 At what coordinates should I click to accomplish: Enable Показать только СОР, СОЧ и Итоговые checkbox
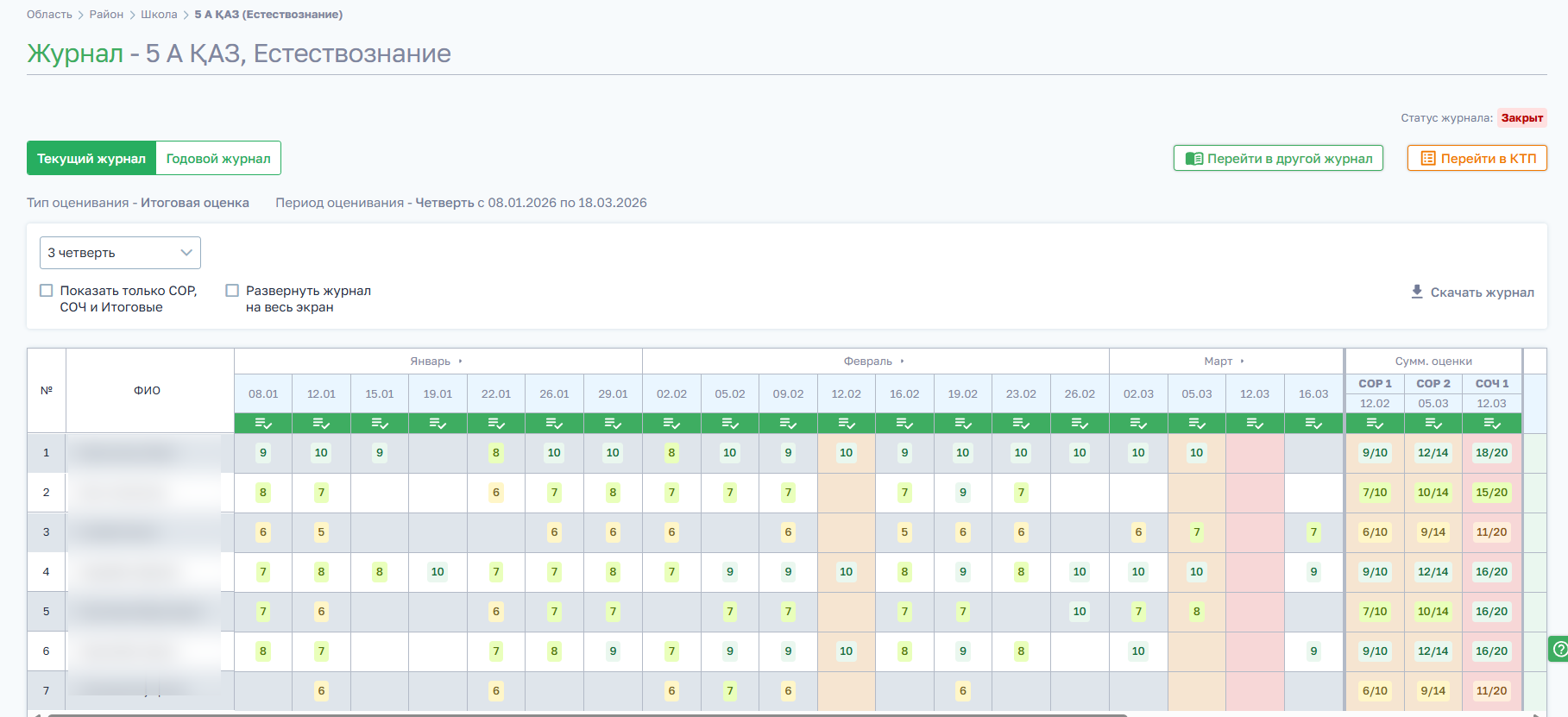click(47, 291)
